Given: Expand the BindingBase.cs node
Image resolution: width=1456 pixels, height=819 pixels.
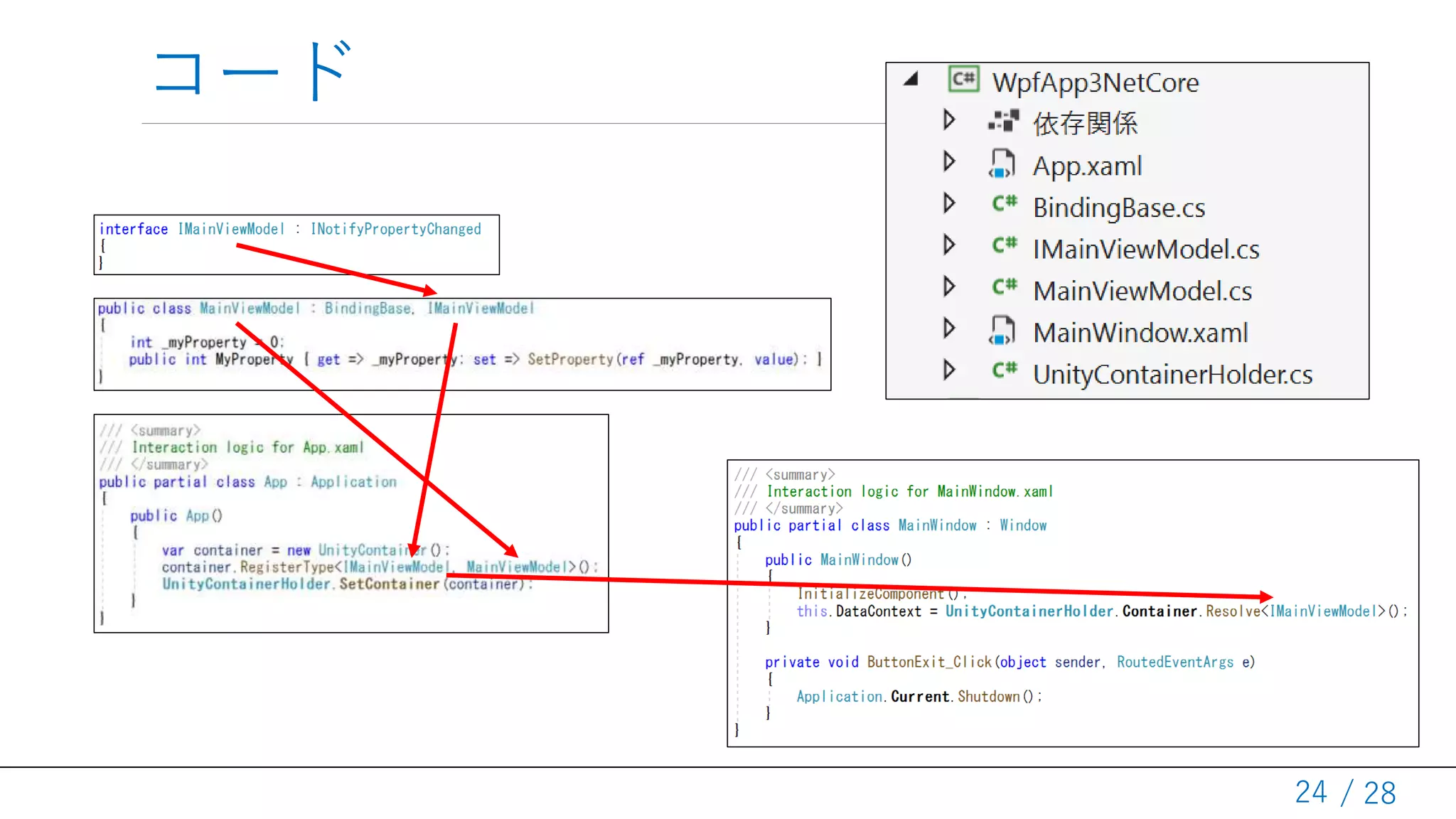Looking at the screenshot, I should (948, 203).
